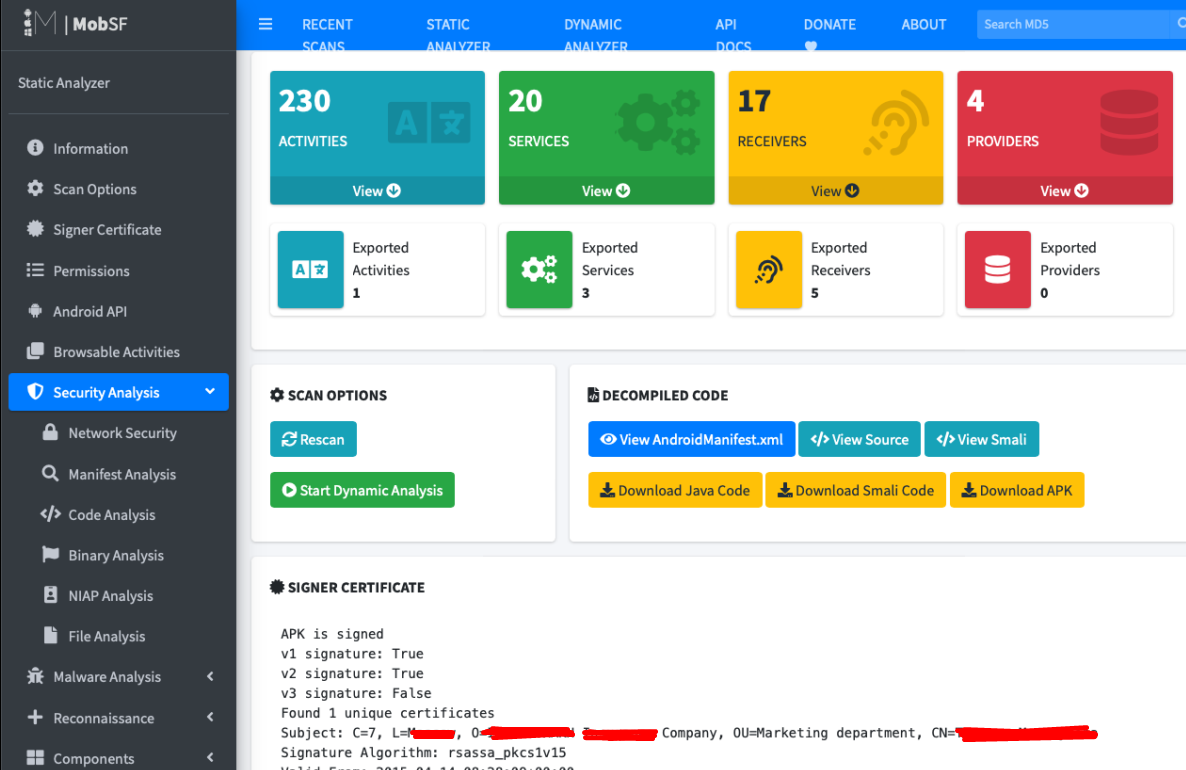Expand View under 4 Providers
Viewport: 1186px width, 770px height.
coord(1064,191)
